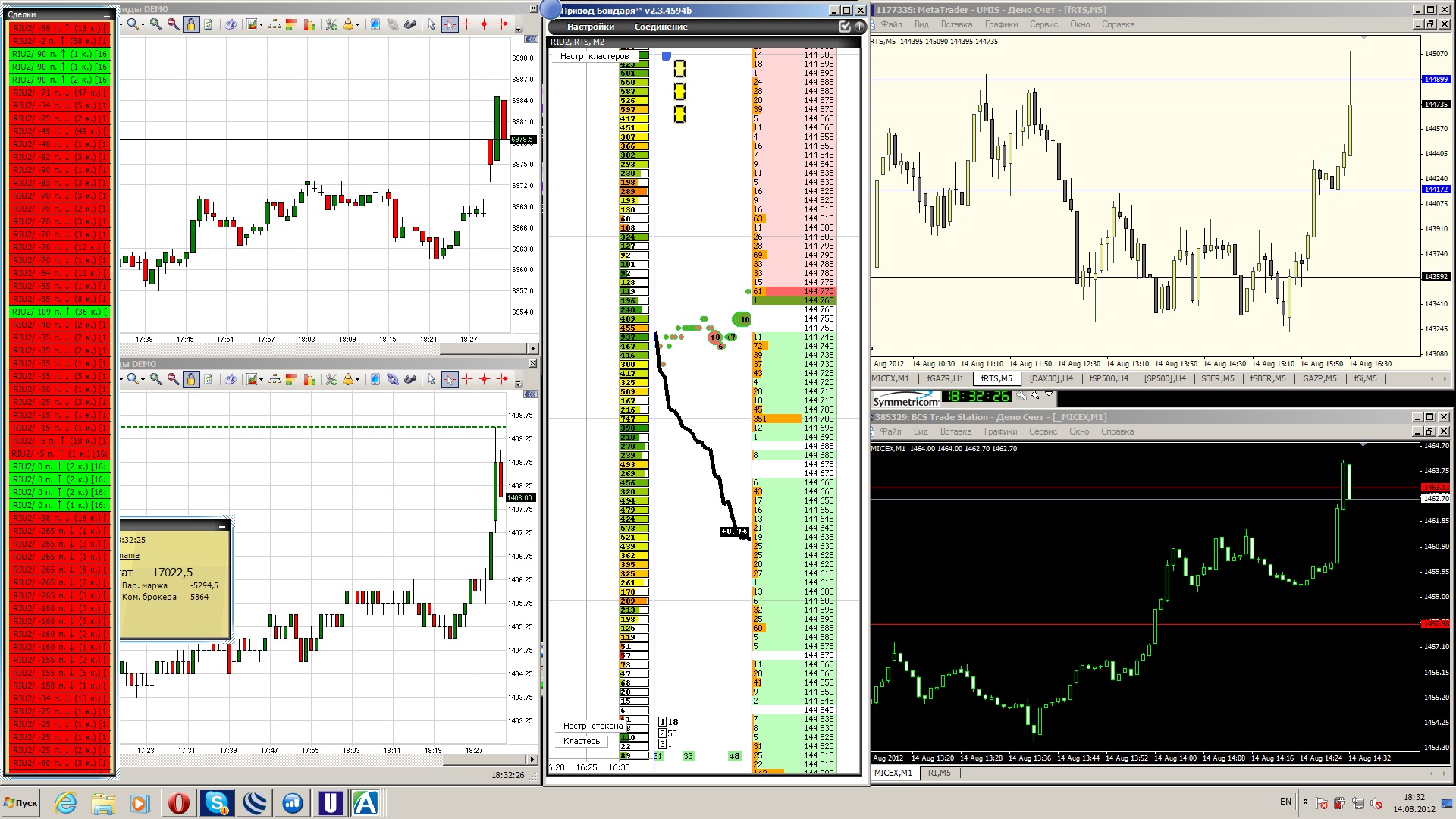Open the Соединение menu in Привод Бондаря

661,27
